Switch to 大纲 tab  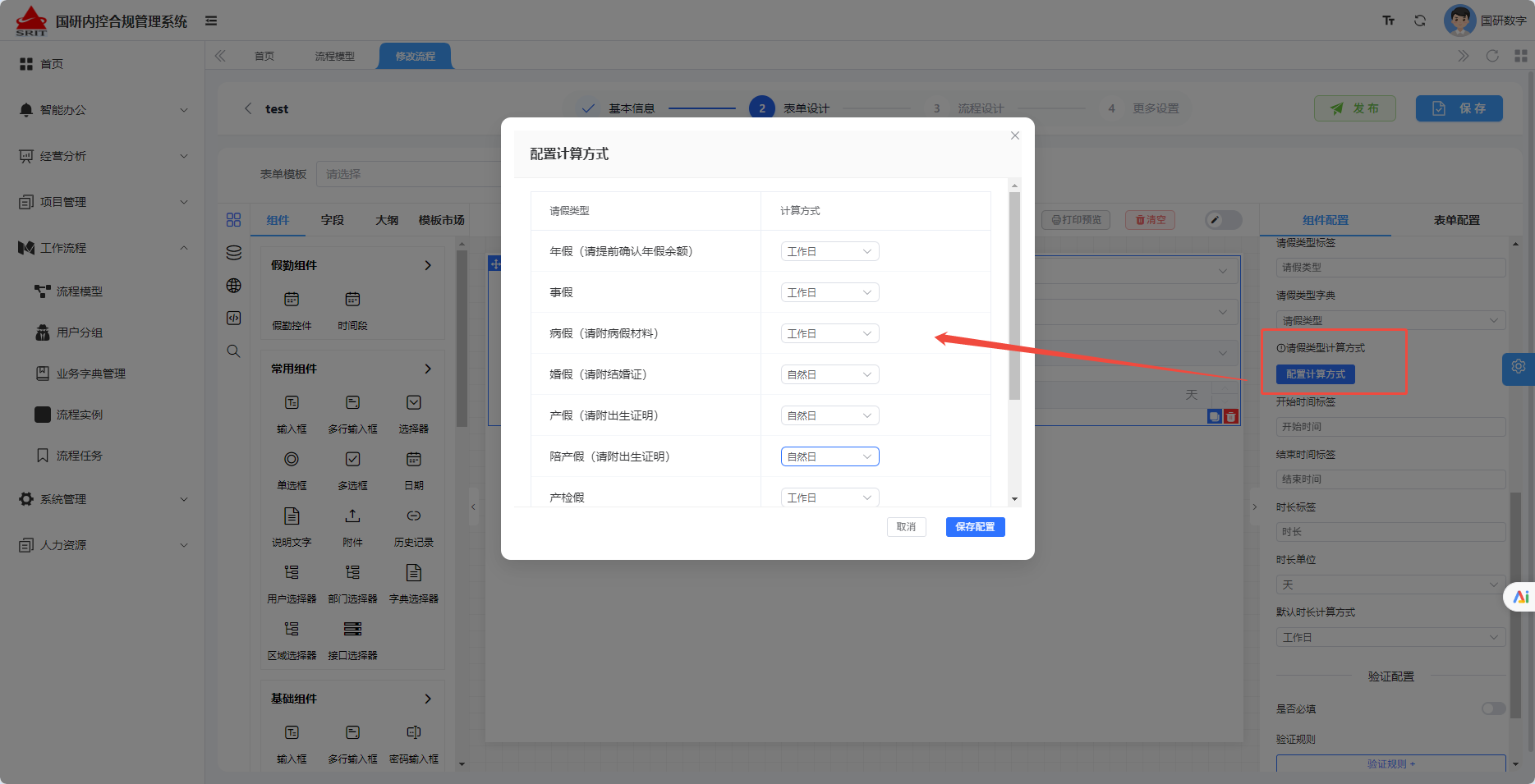click(x=387, y=220)
